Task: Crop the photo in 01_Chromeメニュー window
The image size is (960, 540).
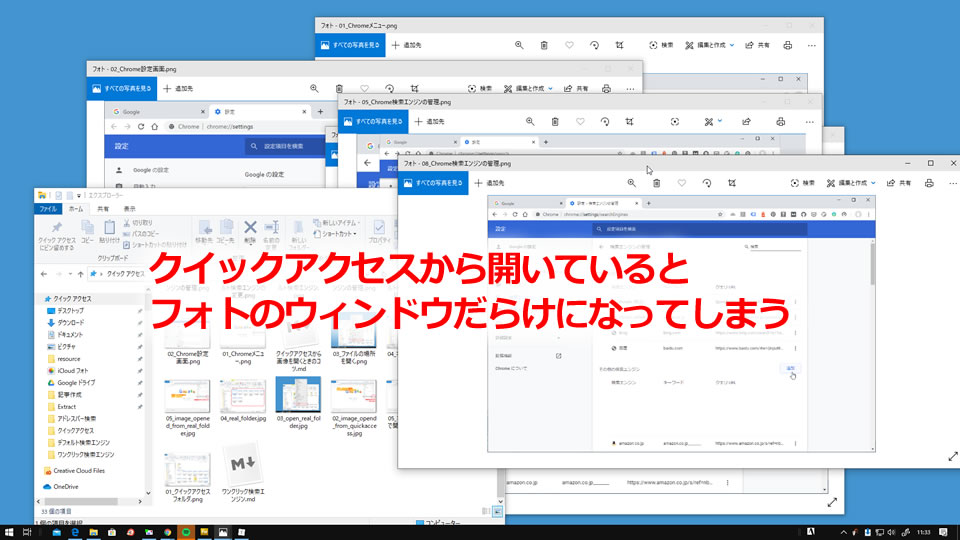Action: (x=619, y=45)
